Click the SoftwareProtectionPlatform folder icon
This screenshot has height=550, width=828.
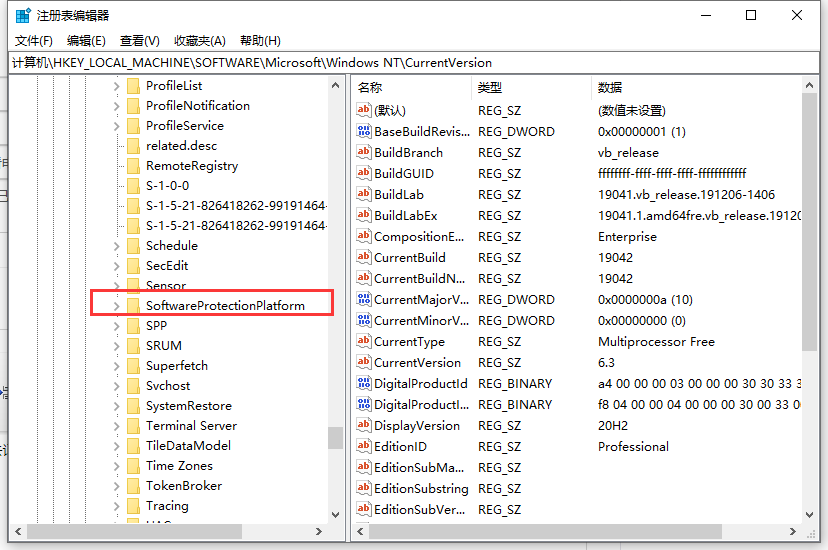click(133, 305)
